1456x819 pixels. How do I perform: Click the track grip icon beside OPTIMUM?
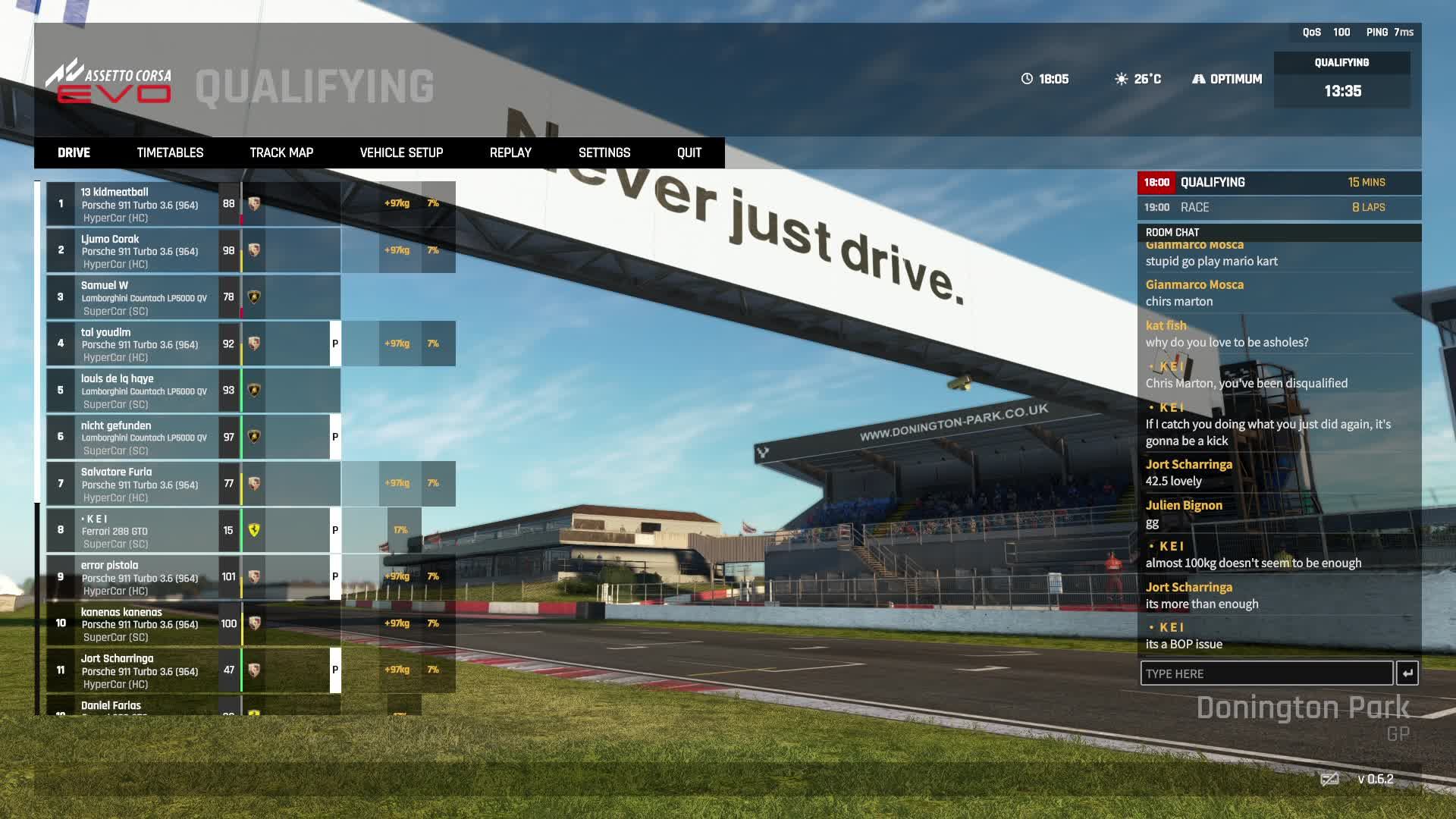pyautogui.click(x=1198, y=79)
